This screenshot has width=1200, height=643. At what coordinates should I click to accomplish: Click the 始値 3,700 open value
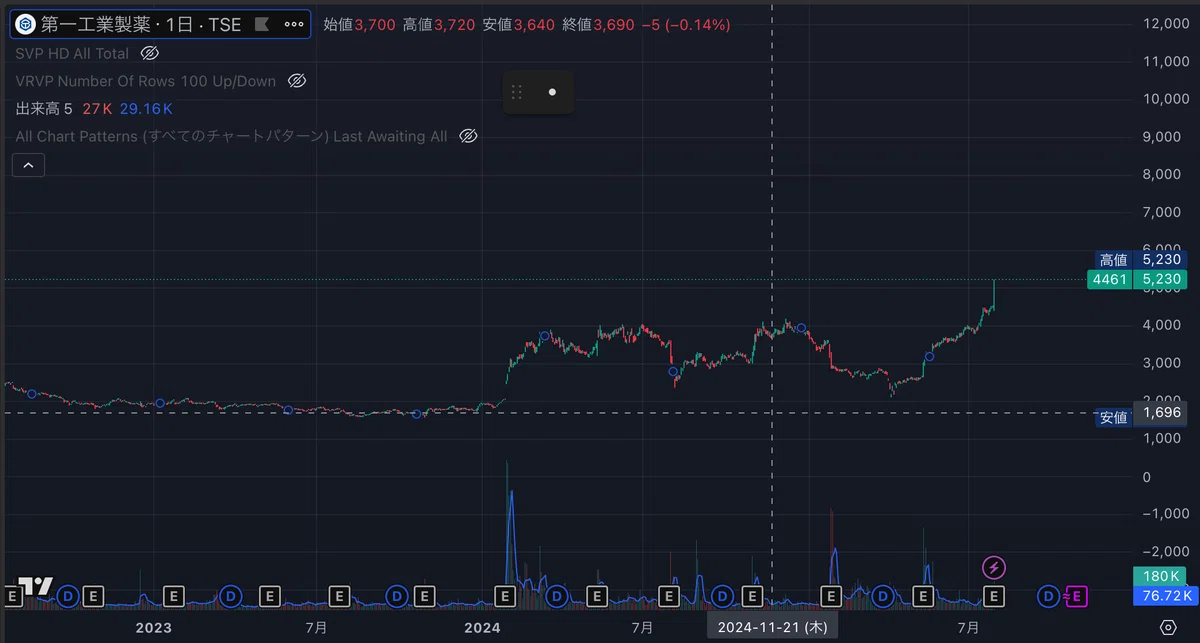click(x=360, y=24)
